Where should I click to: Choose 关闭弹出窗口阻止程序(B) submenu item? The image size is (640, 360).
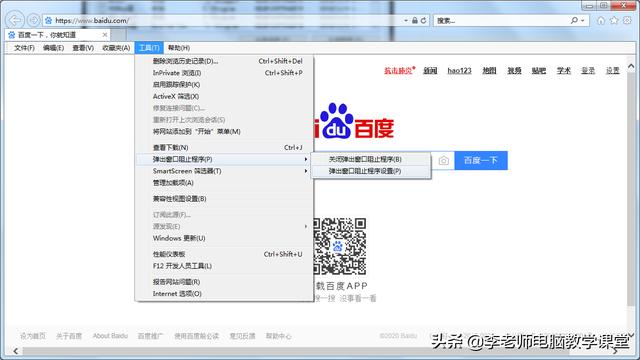[371, 159]
